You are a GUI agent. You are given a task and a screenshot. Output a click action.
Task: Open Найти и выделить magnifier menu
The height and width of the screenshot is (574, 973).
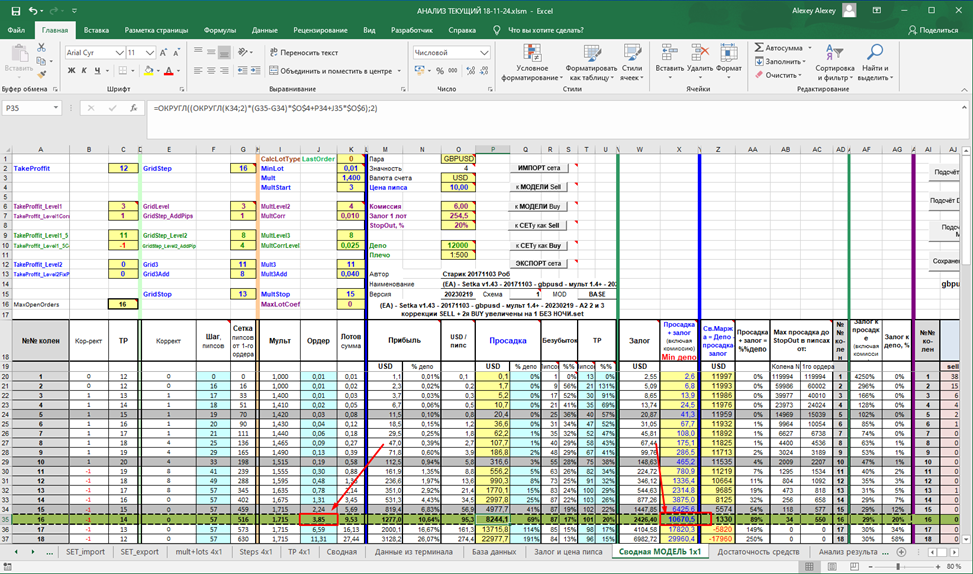tap(875, 63)
